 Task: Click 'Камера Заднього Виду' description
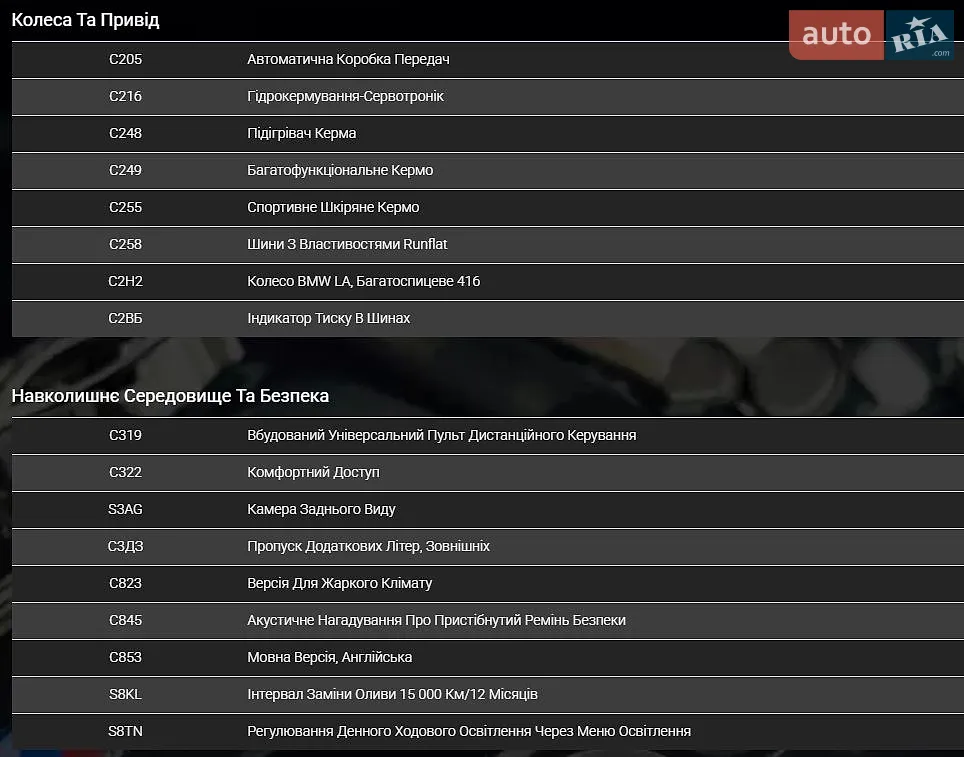(x=321, y=509)
